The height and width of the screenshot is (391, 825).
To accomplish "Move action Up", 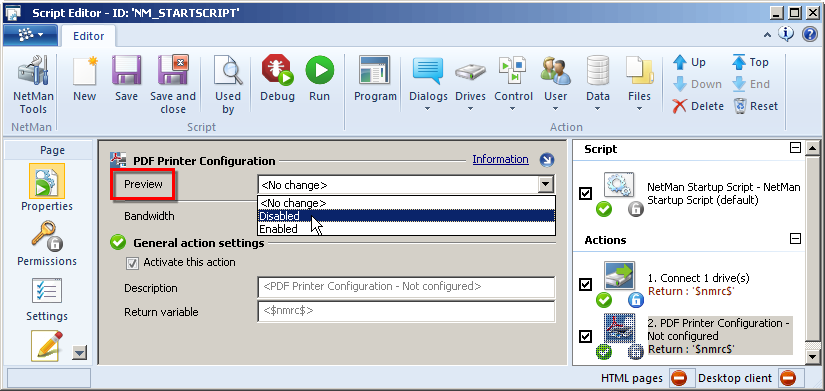I will tap(689, 63).
